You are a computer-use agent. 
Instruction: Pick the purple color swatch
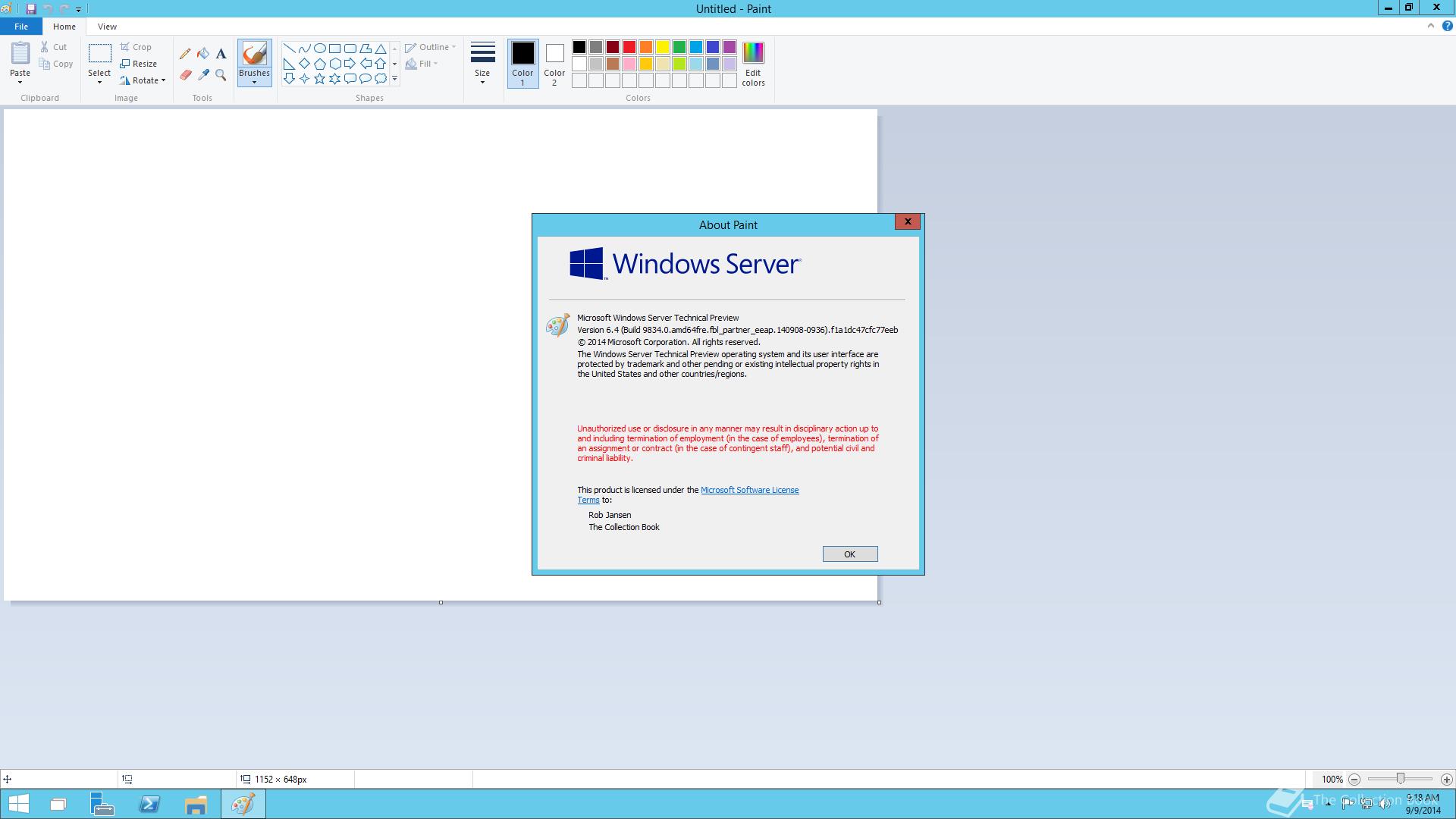[730, 47]
